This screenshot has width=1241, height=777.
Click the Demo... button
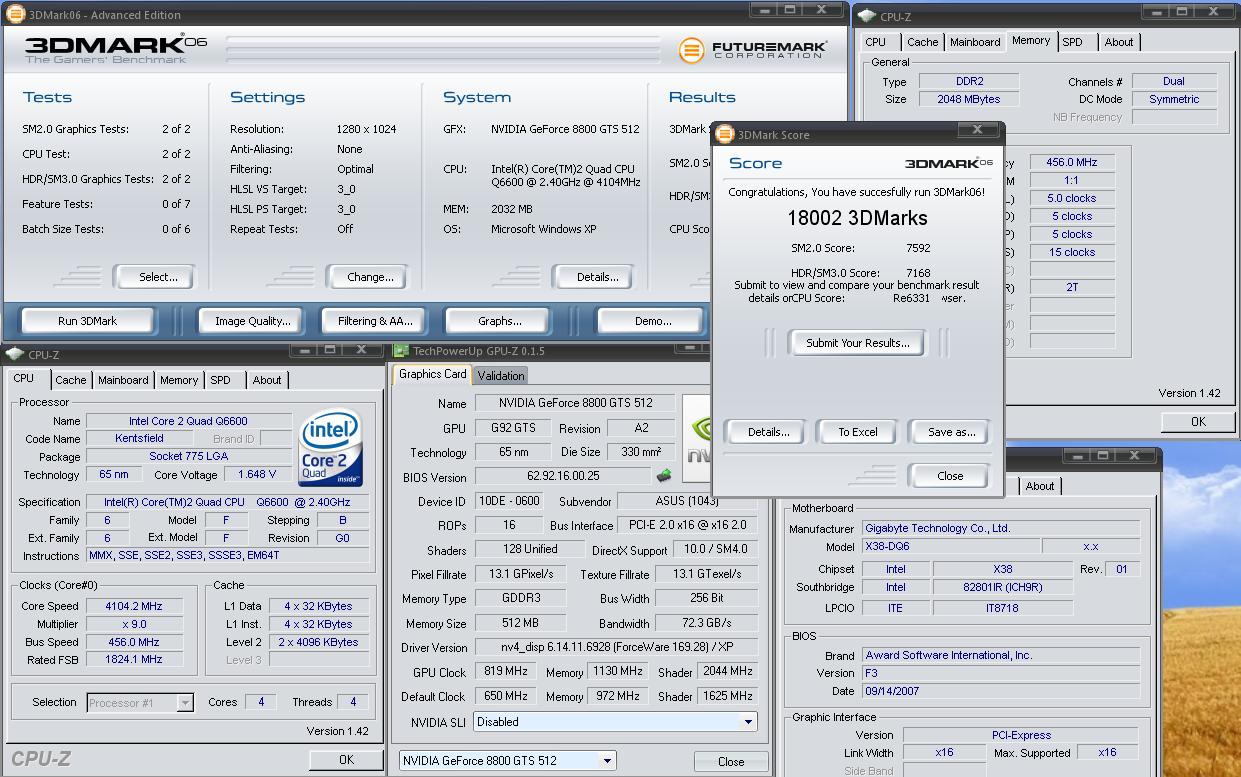tap(653, 321)
